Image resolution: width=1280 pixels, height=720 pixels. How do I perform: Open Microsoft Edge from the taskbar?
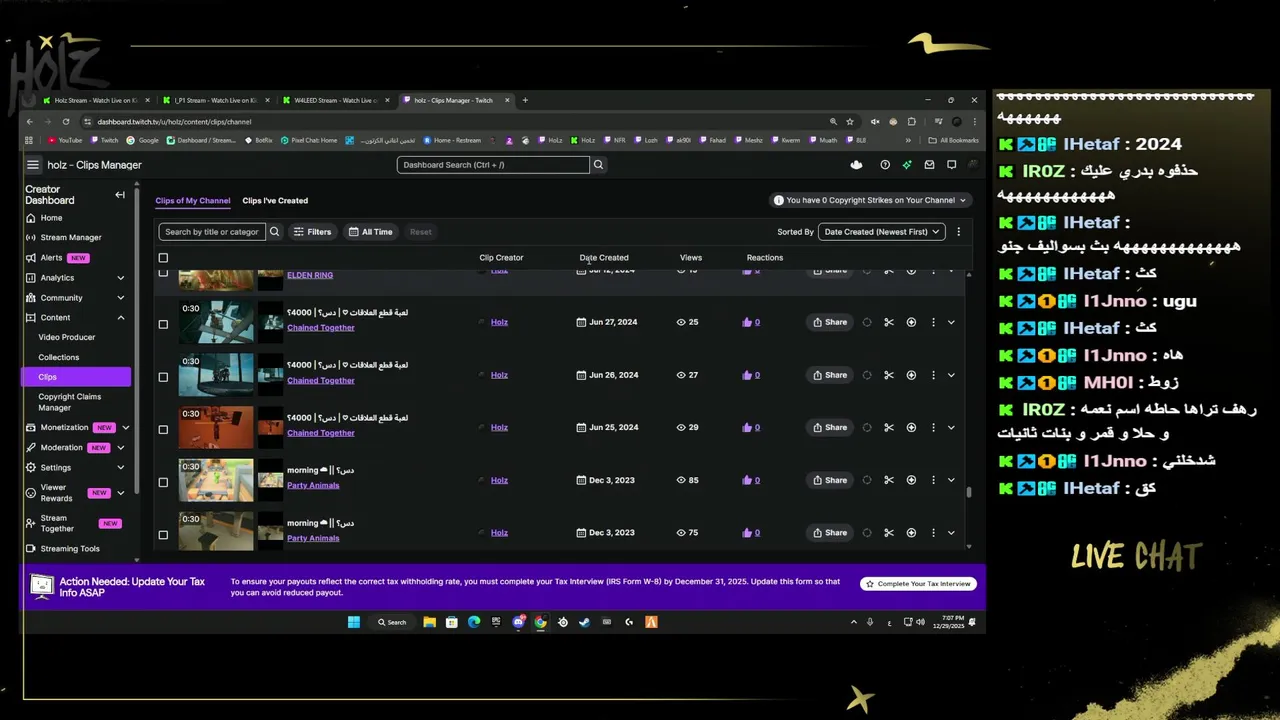474,622
